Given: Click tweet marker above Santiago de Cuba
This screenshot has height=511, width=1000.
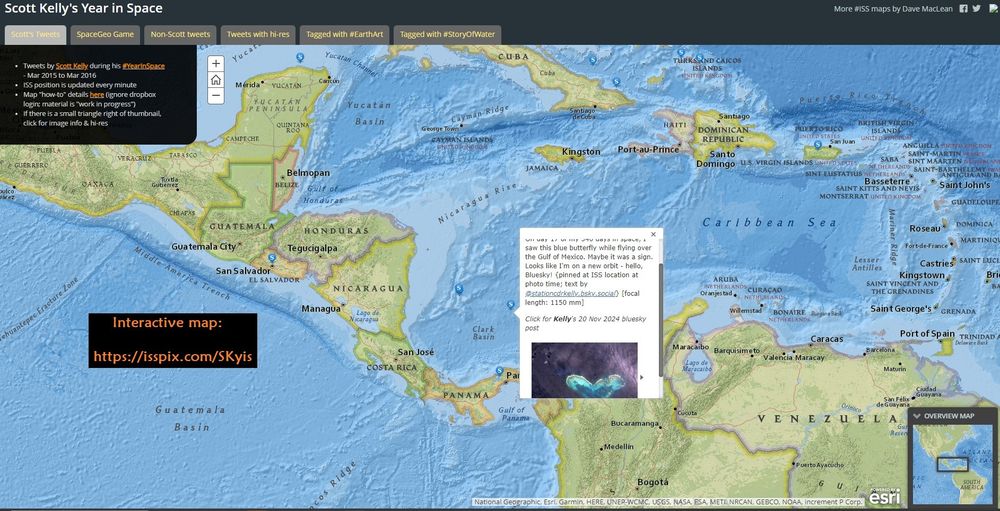Looking at the screenshot, I should click(616, 82).
